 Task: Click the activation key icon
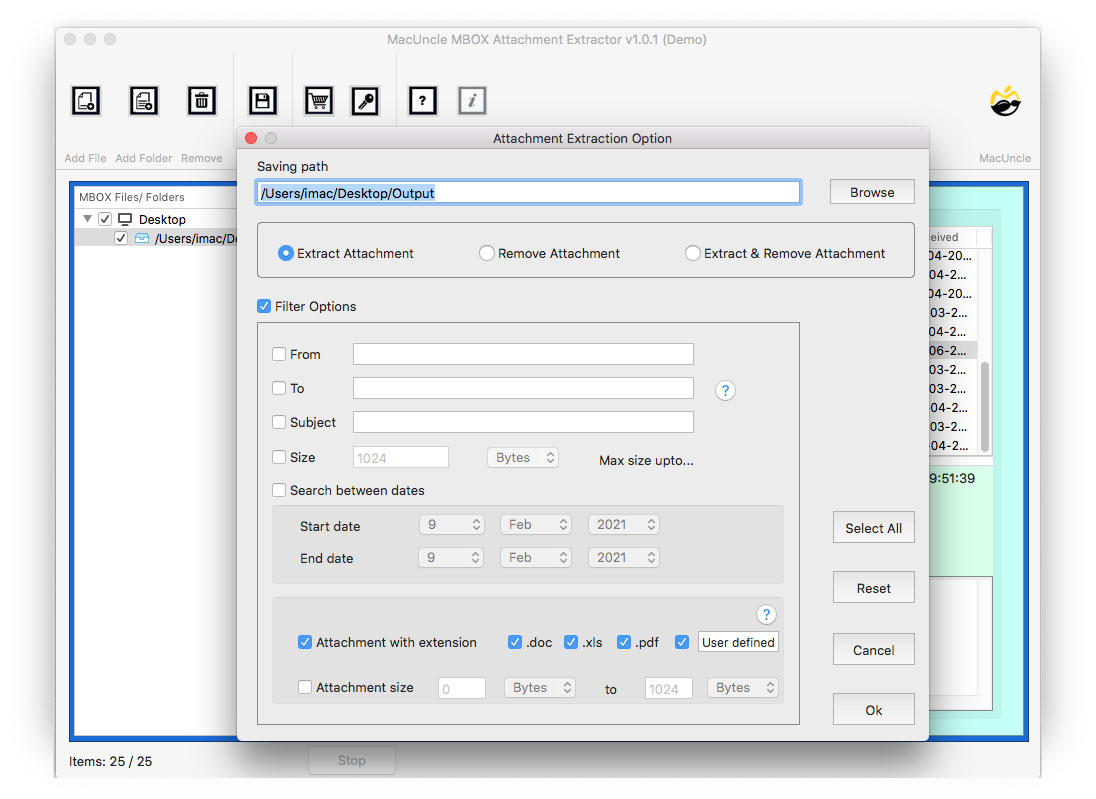coord(365,100)
